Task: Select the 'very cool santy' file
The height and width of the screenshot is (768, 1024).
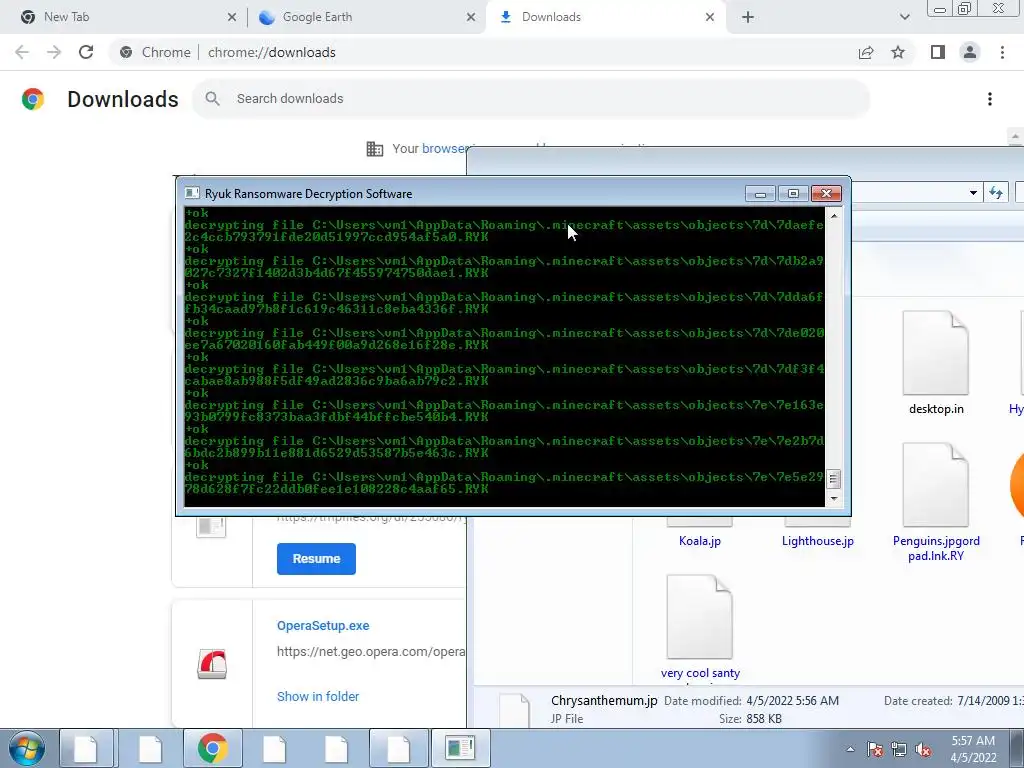Action: (x=699, y=627)
